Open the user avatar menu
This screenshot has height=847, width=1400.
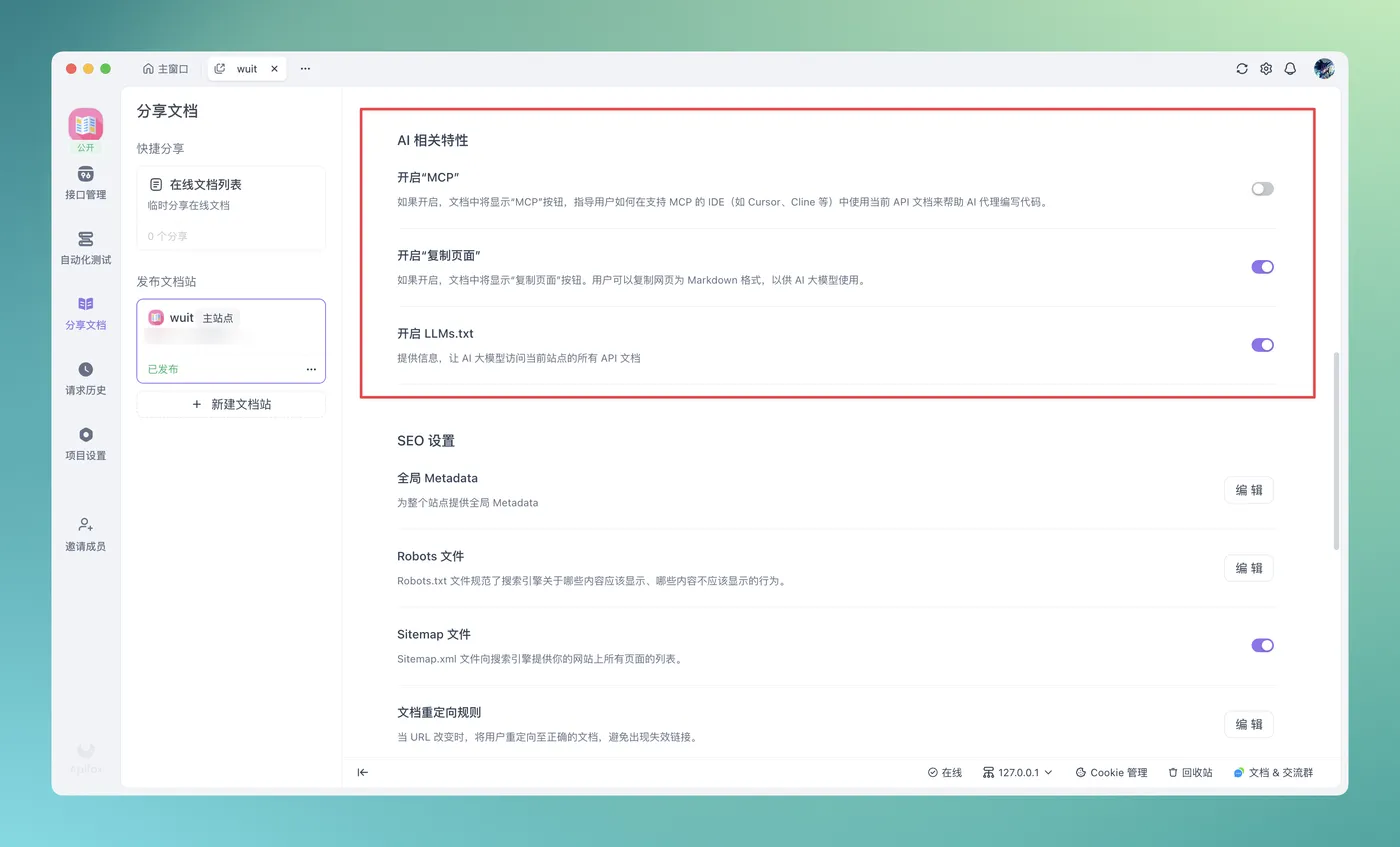pyautogui.click(x=1324, y=68)
